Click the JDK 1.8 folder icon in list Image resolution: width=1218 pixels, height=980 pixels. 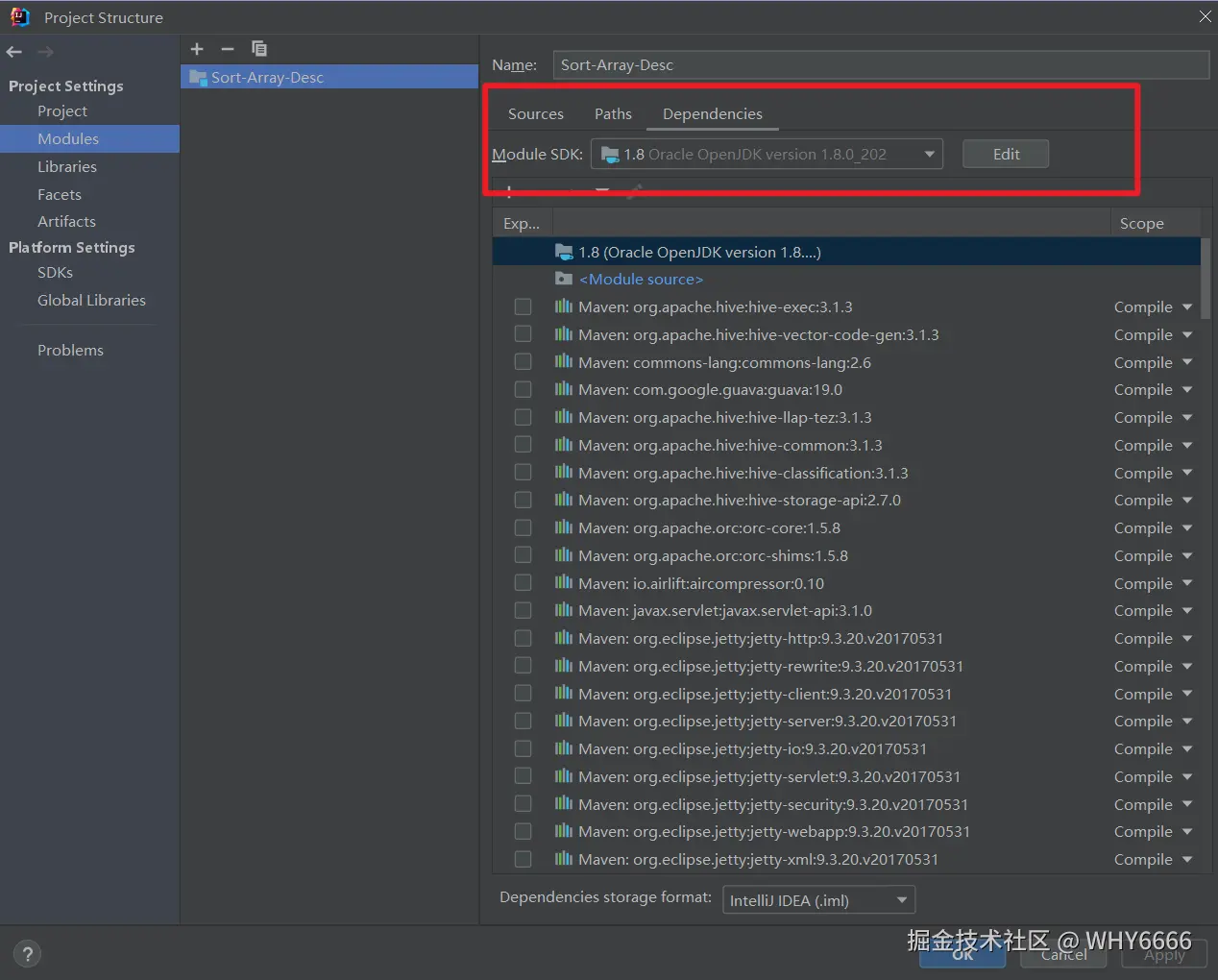pos(564,252)
